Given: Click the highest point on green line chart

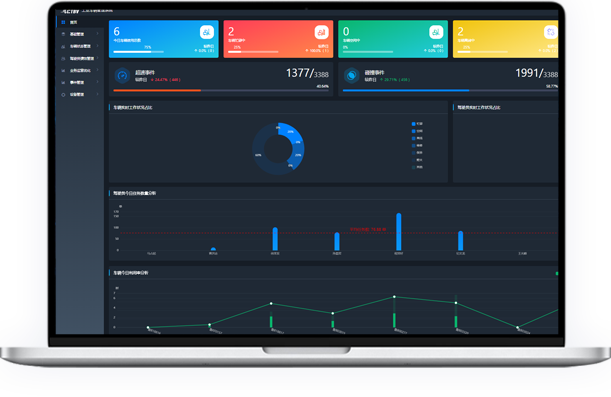Looking at the screenshot, I should (394, 297).
